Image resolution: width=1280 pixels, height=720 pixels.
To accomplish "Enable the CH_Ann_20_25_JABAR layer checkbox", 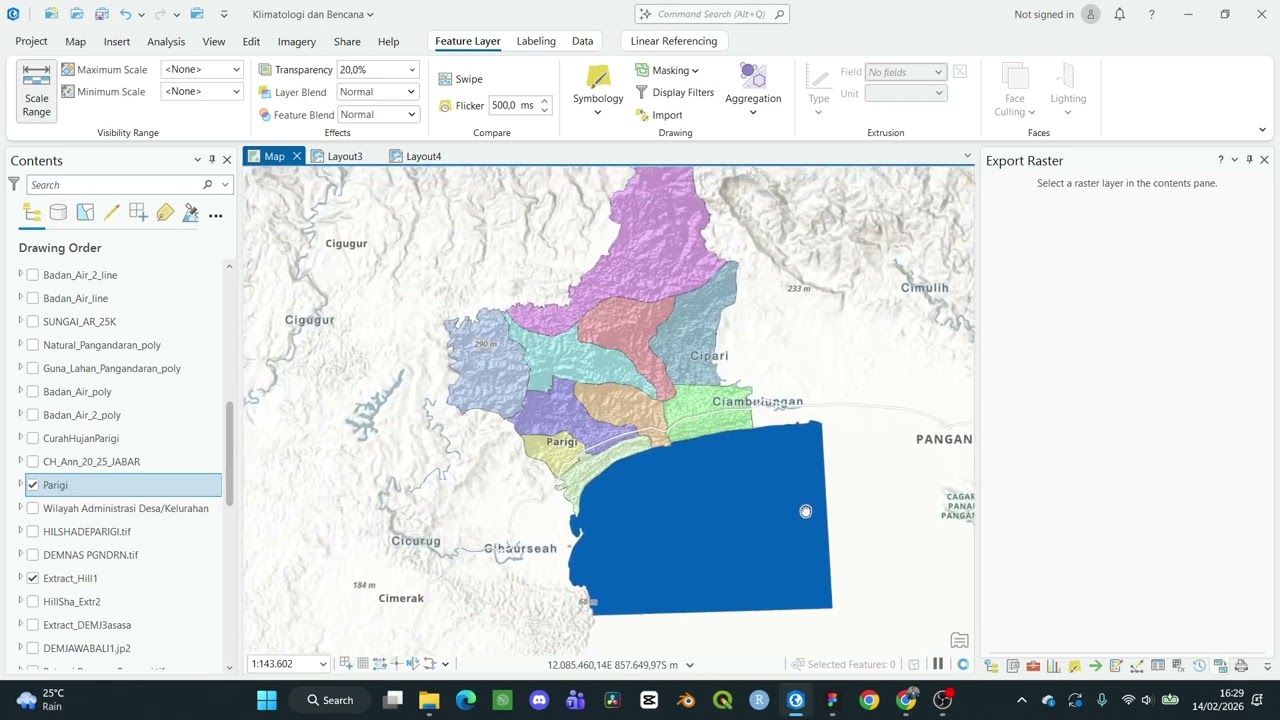I will (33, 462).
